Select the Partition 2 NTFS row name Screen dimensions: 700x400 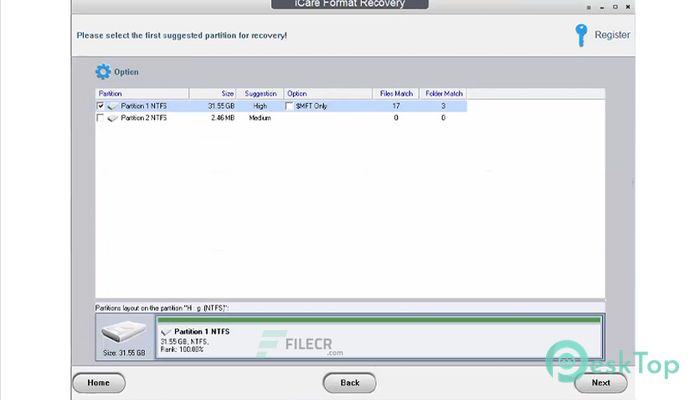[144, 118]
